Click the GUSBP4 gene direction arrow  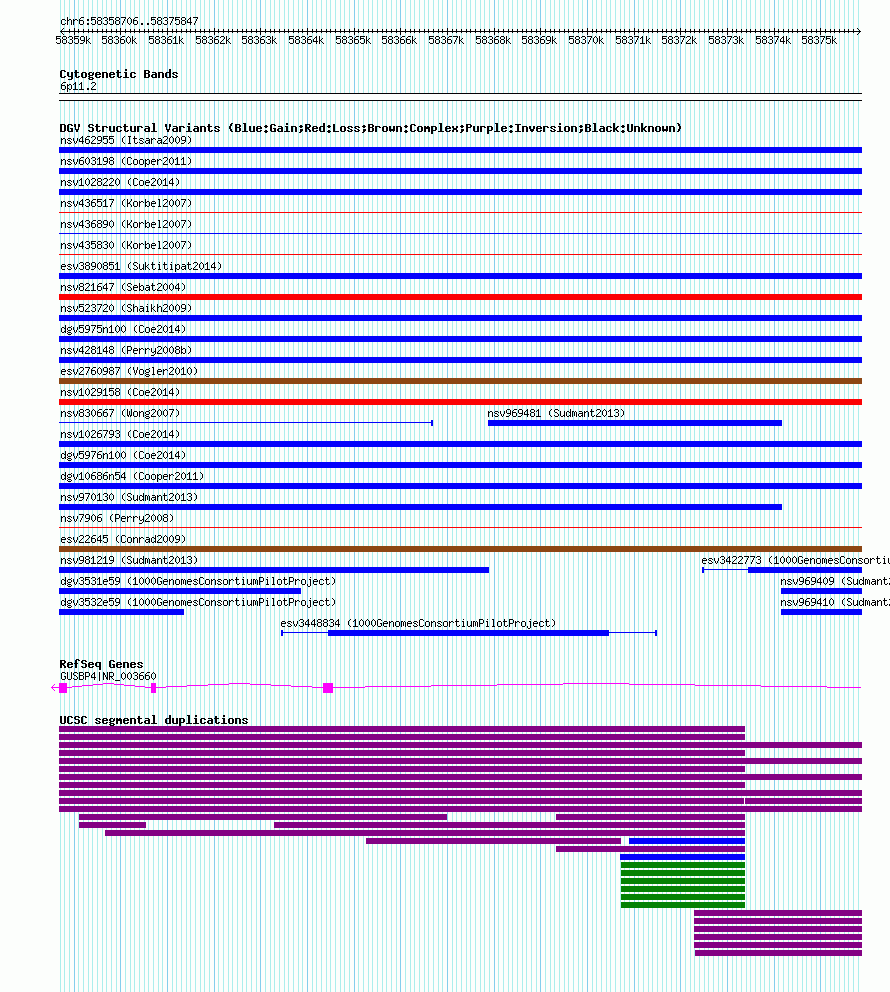coord(54,688)
